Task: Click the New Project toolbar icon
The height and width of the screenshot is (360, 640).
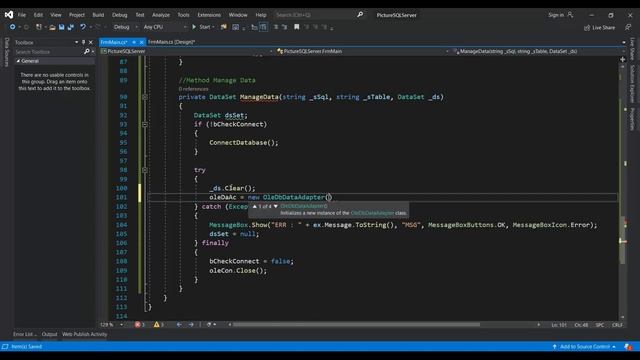Action: click(38, 27)
